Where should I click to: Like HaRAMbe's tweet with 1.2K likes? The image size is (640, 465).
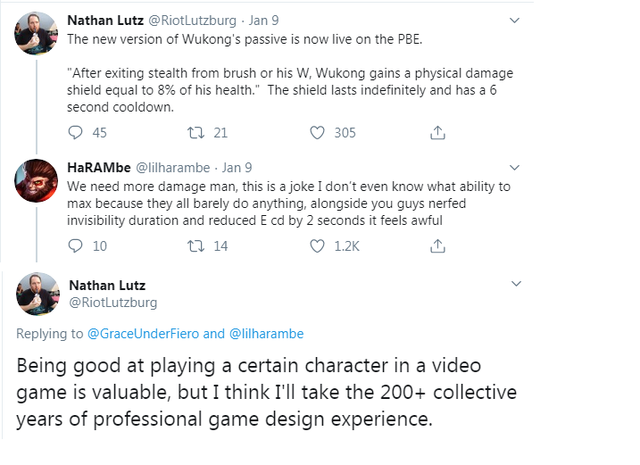[318, 246]
